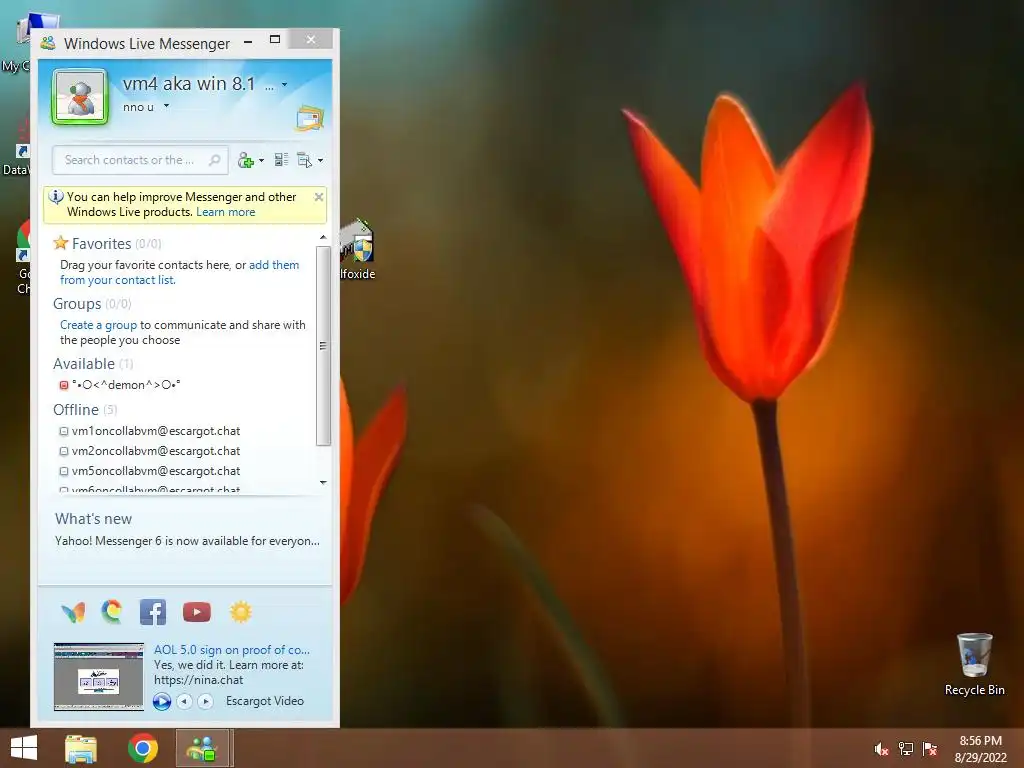Open the Recycle Bin on desktop
This screenshot has height=768, width=1024.
pyautogui.click(x=974, y=664)
